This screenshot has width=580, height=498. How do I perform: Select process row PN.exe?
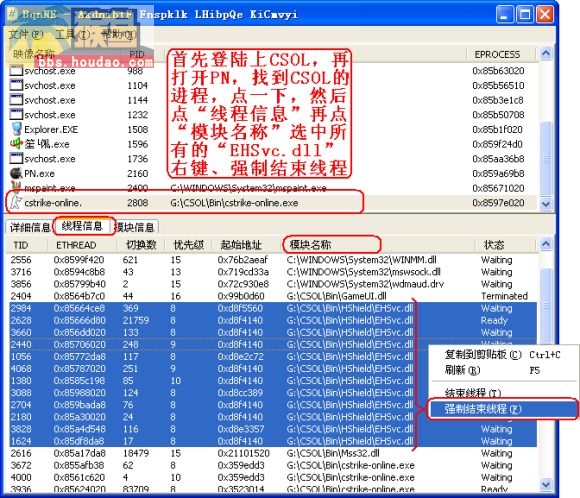pos(272,173)
